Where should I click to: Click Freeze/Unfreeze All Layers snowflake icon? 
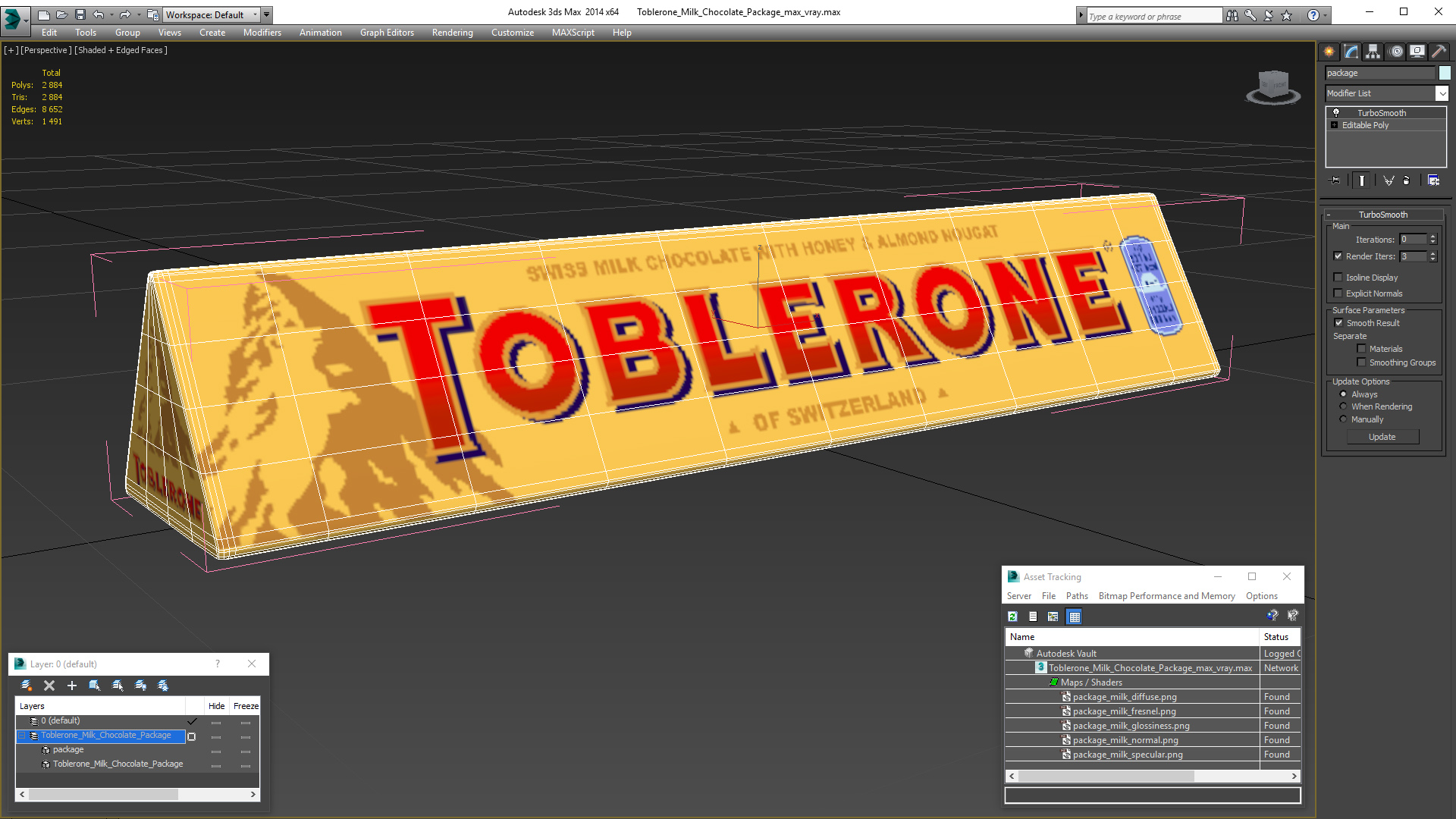[163, 686]
